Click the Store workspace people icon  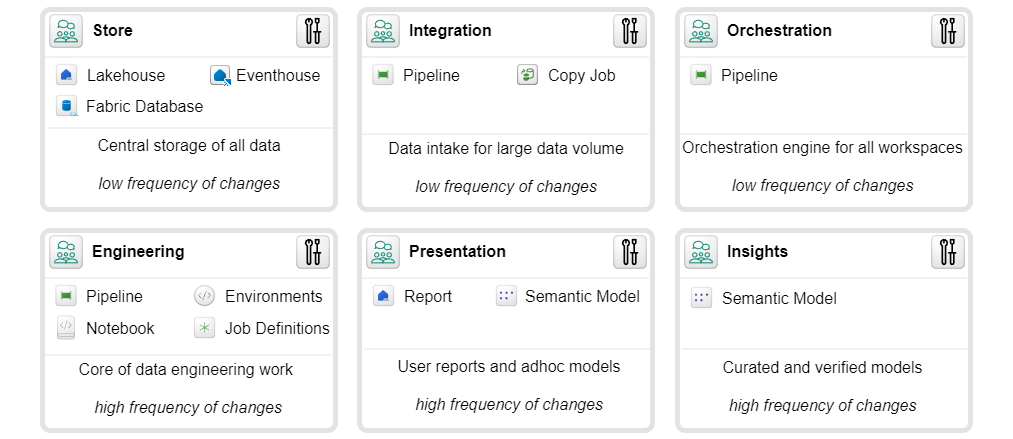tap(66, 31)
